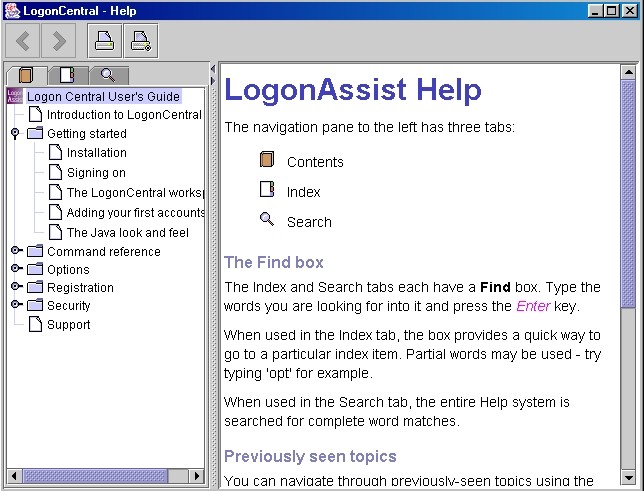
Task: Click the LogonAssist Help heading
Action: [x=353, y=90]
